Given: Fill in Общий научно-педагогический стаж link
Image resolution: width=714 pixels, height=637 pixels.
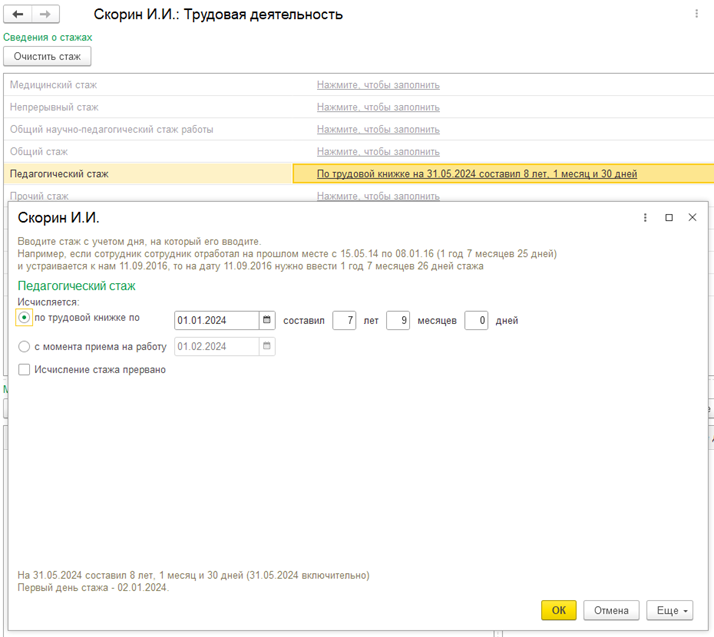Looking at the screenshot, I should pyautogui.click(x=378, y=129).
